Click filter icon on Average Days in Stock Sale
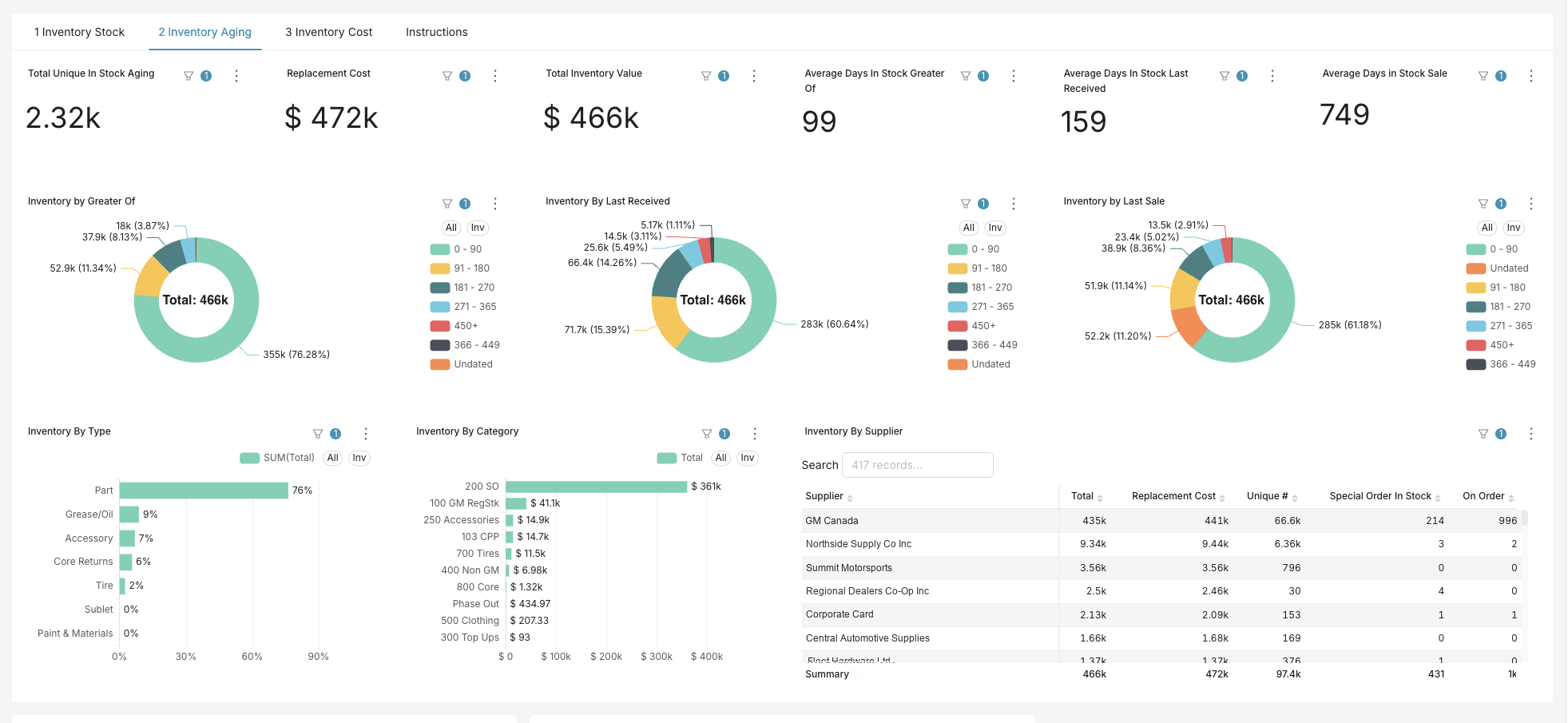 click(1483, 76)
